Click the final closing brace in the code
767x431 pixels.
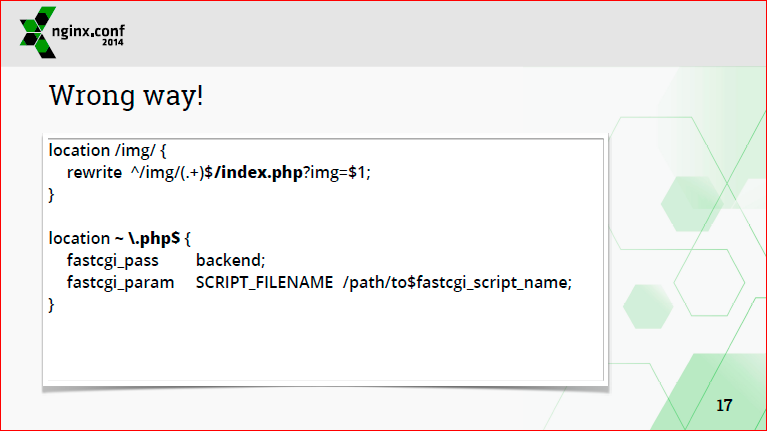pos(52,304)
